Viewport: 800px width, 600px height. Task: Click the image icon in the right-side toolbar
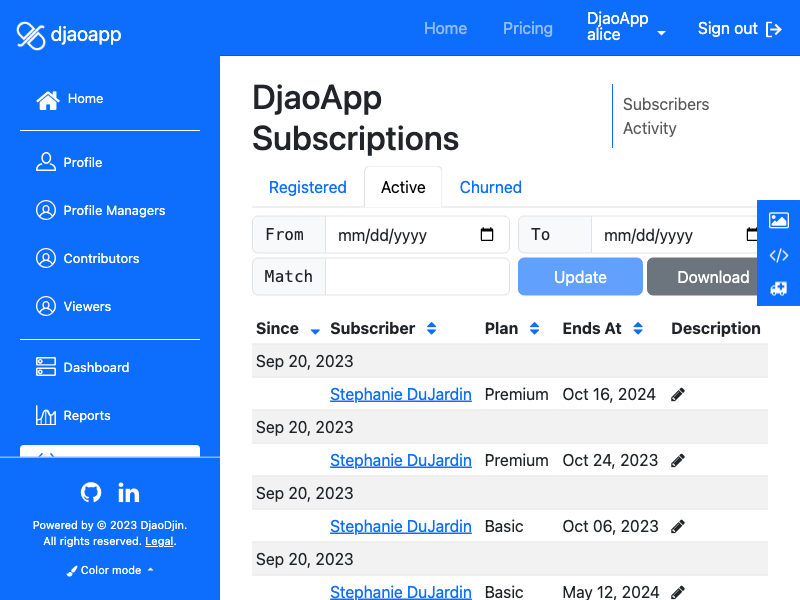click(779, 220)
